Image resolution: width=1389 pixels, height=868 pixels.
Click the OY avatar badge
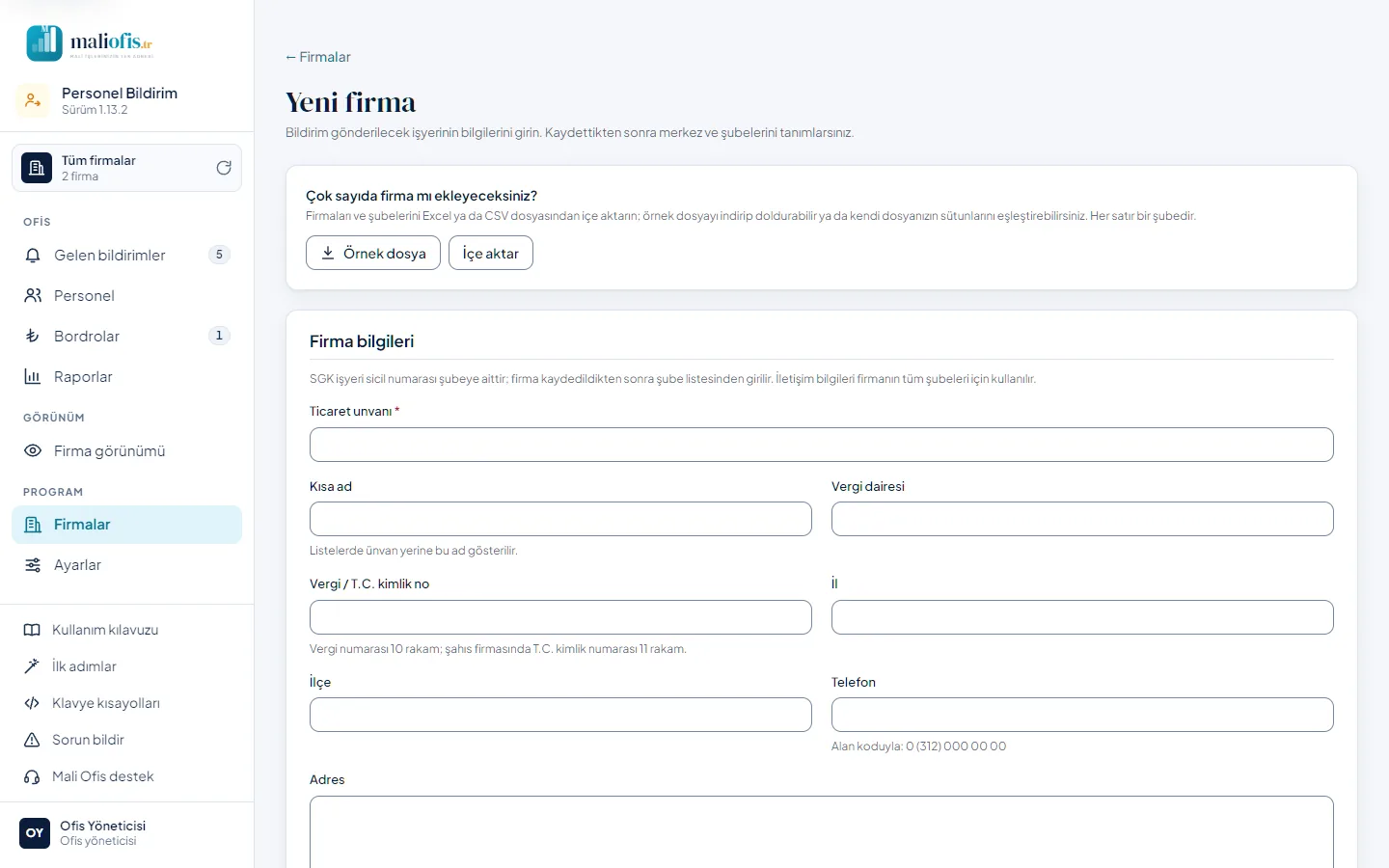[x=35, y=833]
